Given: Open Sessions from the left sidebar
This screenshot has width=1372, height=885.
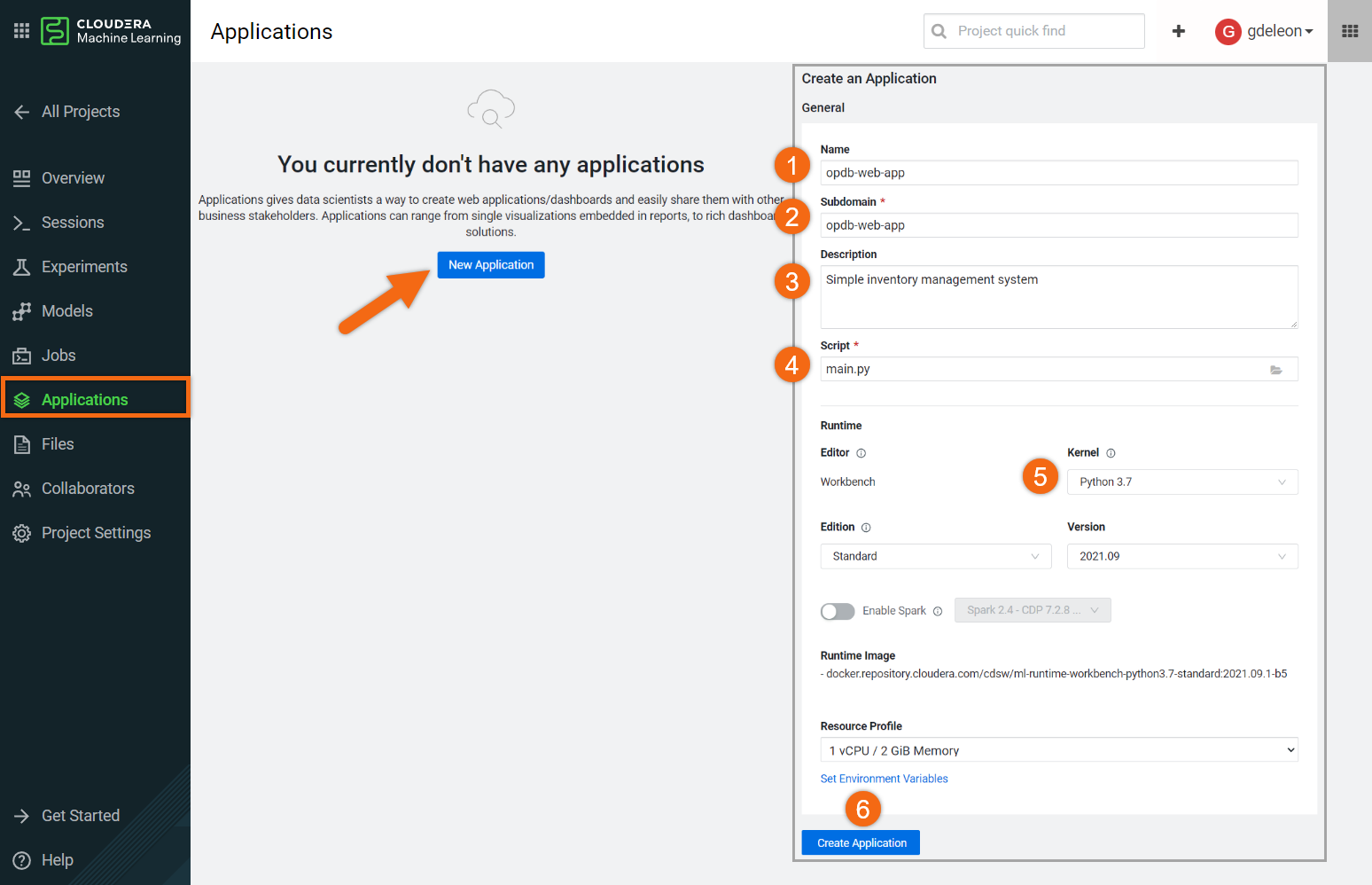Looking at the screenshot, I should point(71,222).
